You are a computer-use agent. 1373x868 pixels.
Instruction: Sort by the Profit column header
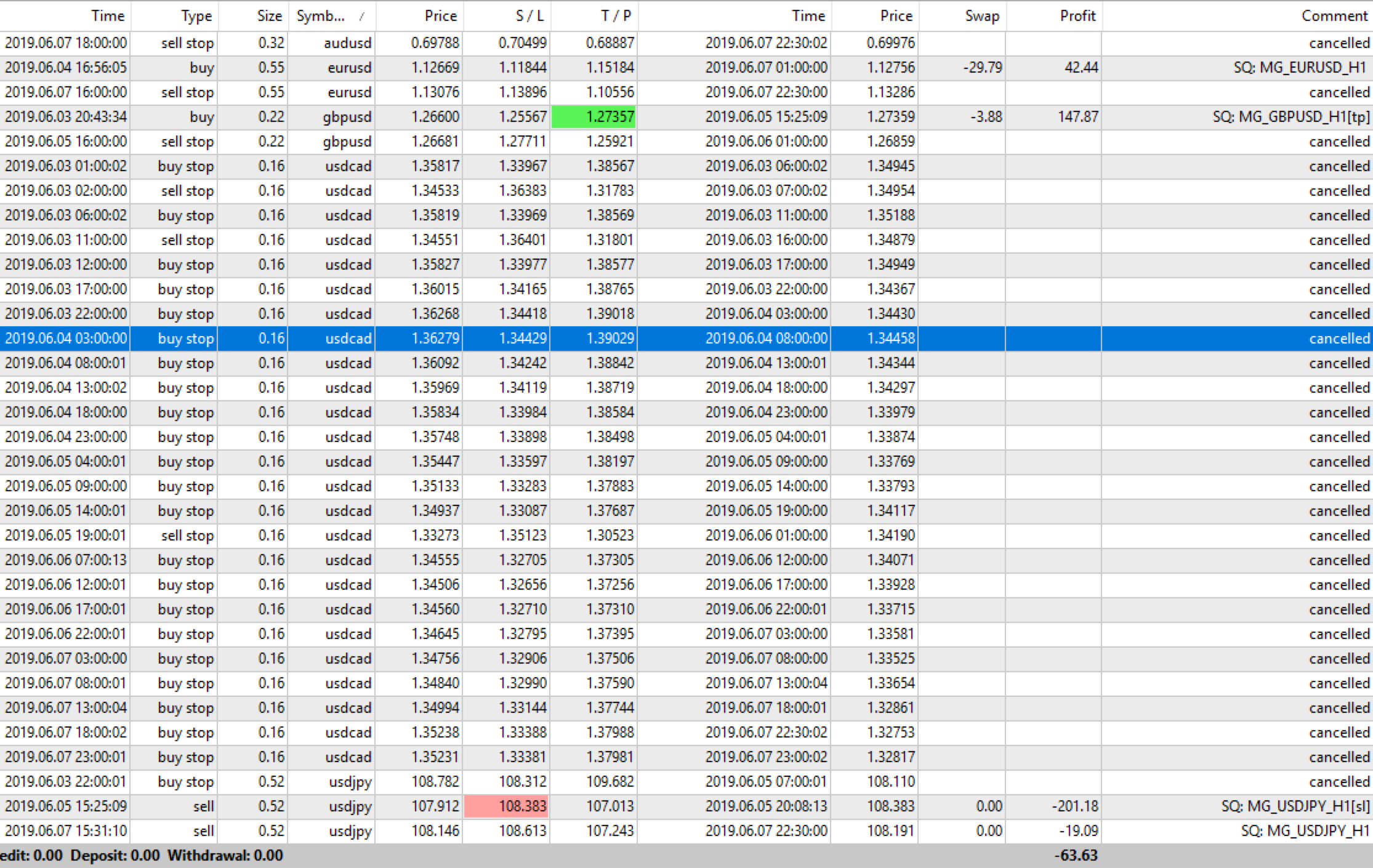tap(1077, 16)
